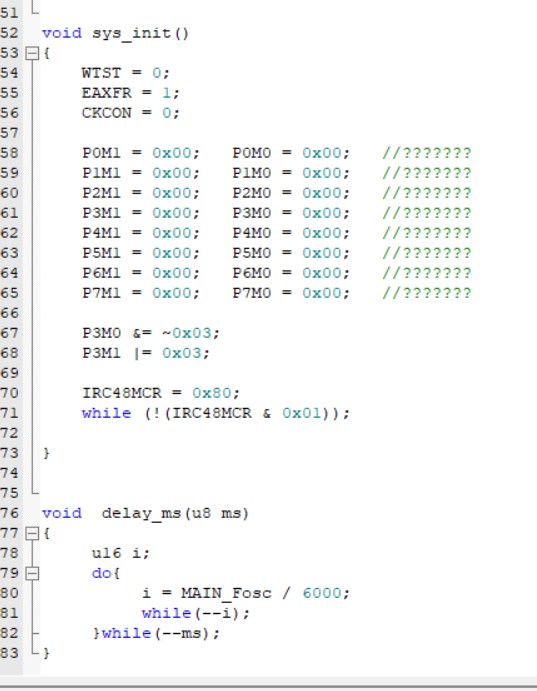This screenshot has height=691, width=537.
Task: Place cursor on sys_init function name
Action: [135, 33]
